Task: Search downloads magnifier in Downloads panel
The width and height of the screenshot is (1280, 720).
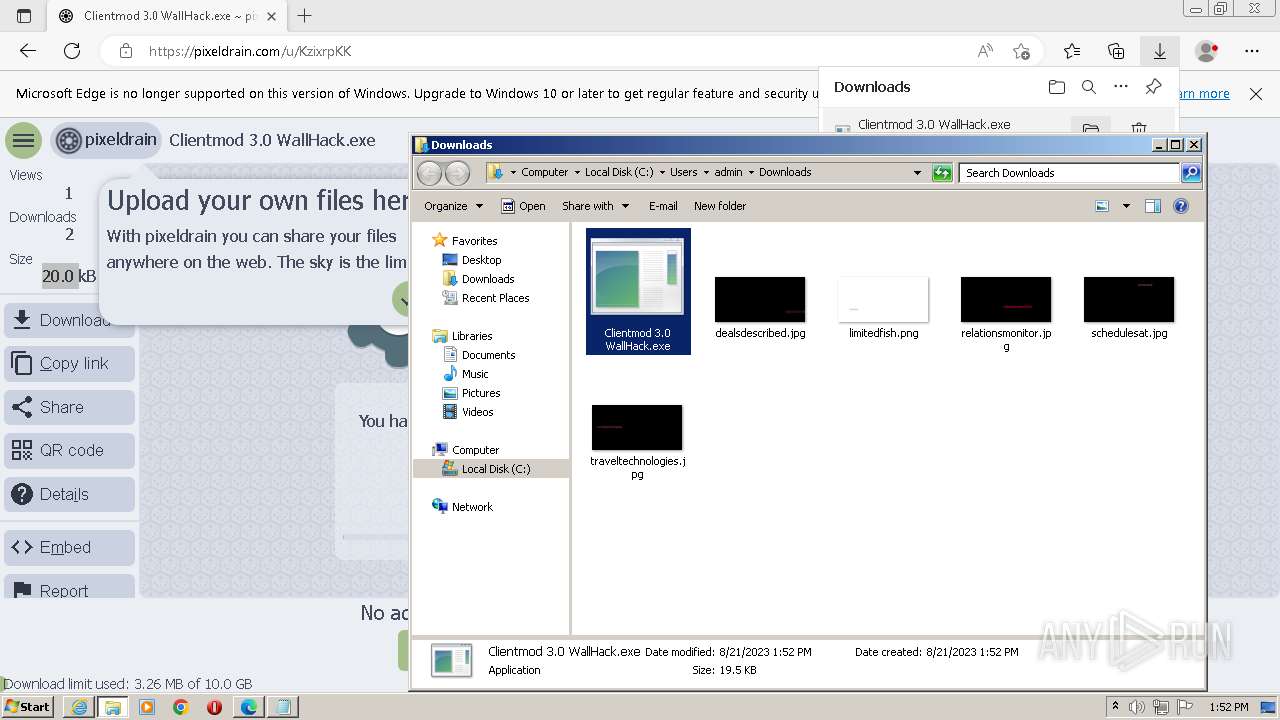Action: [1089, 87]
